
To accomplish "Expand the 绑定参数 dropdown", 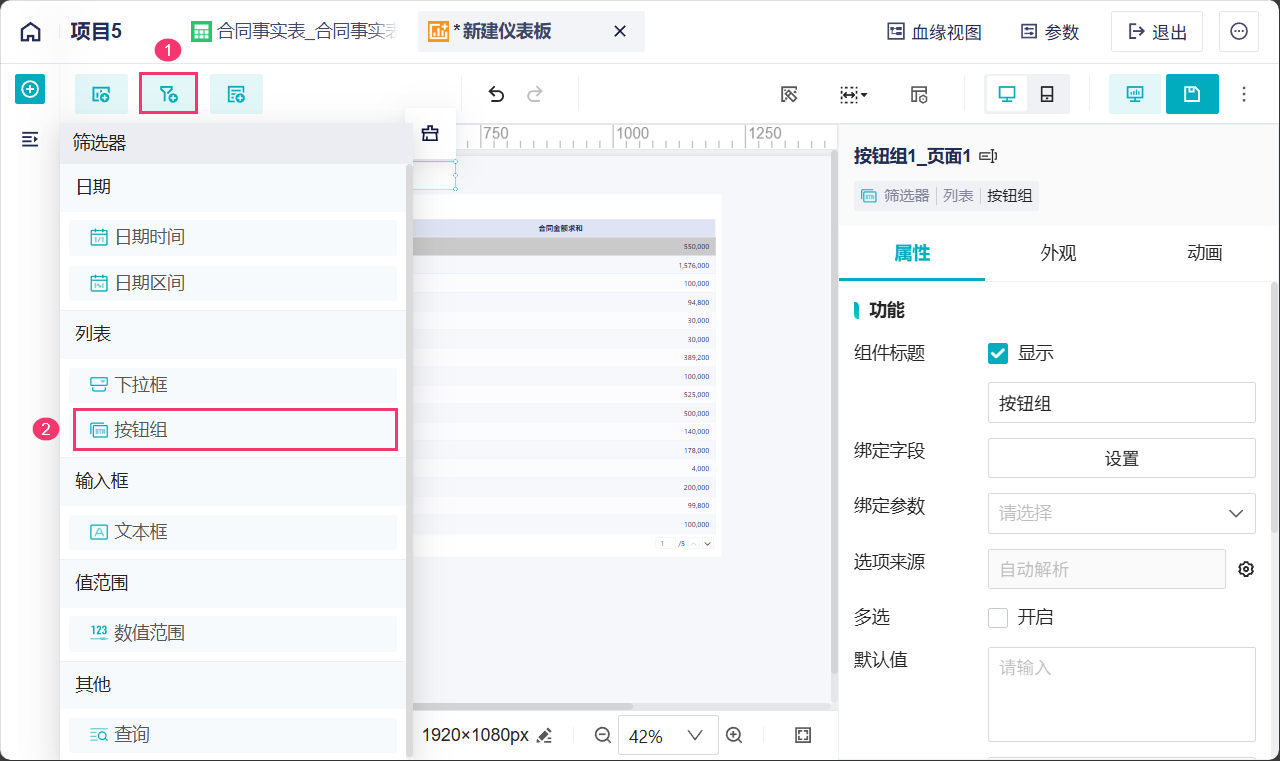I will point(1122,513).
